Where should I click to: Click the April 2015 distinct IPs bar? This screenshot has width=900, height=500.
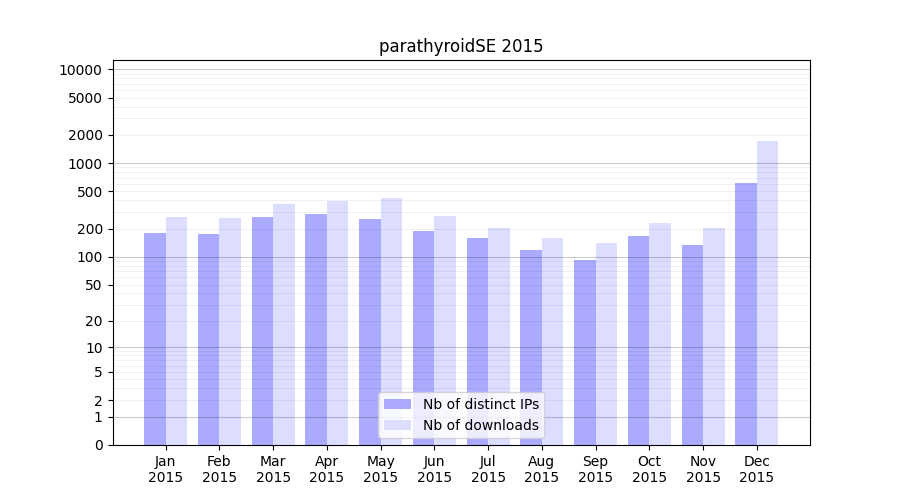[x=316, y=329]
